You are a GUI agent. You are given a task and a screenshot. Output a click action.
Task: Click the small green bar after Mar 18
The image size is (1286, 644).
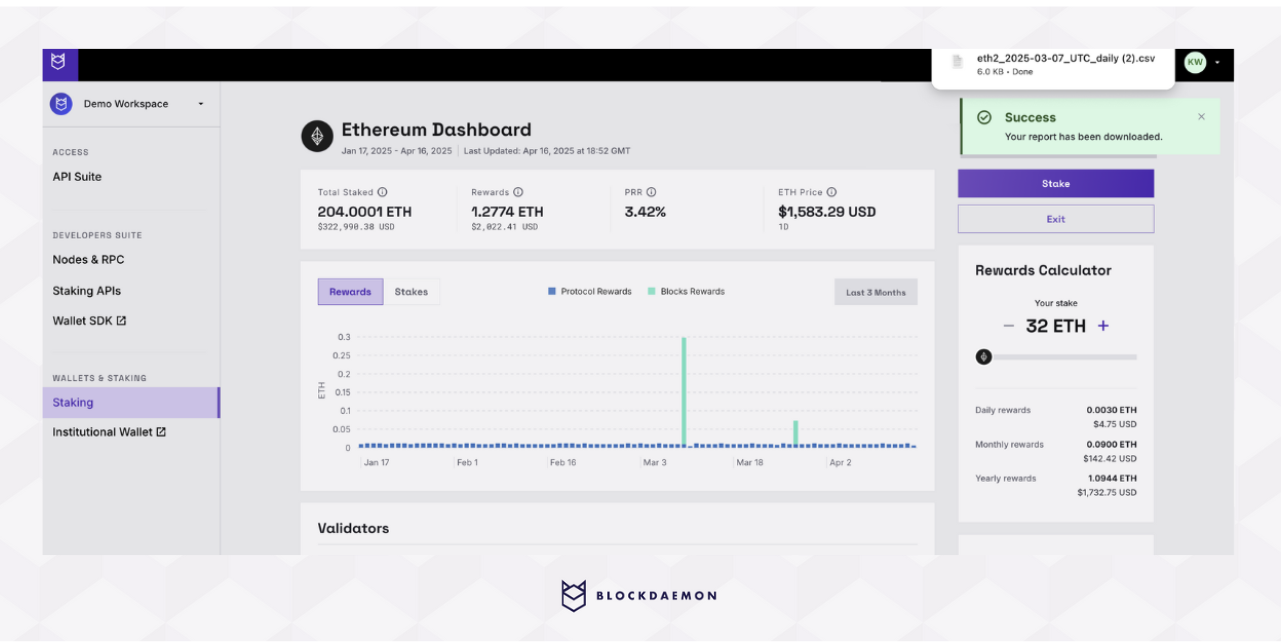tap(796, 433)
